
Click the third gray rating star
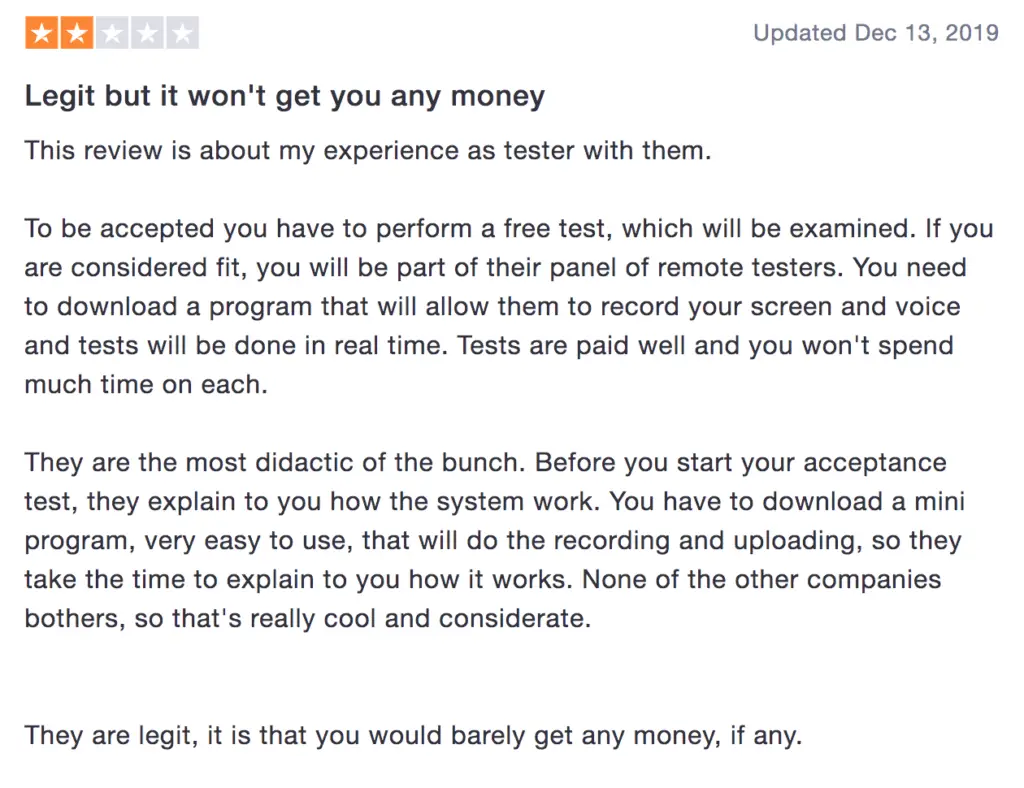click(112, 33)
